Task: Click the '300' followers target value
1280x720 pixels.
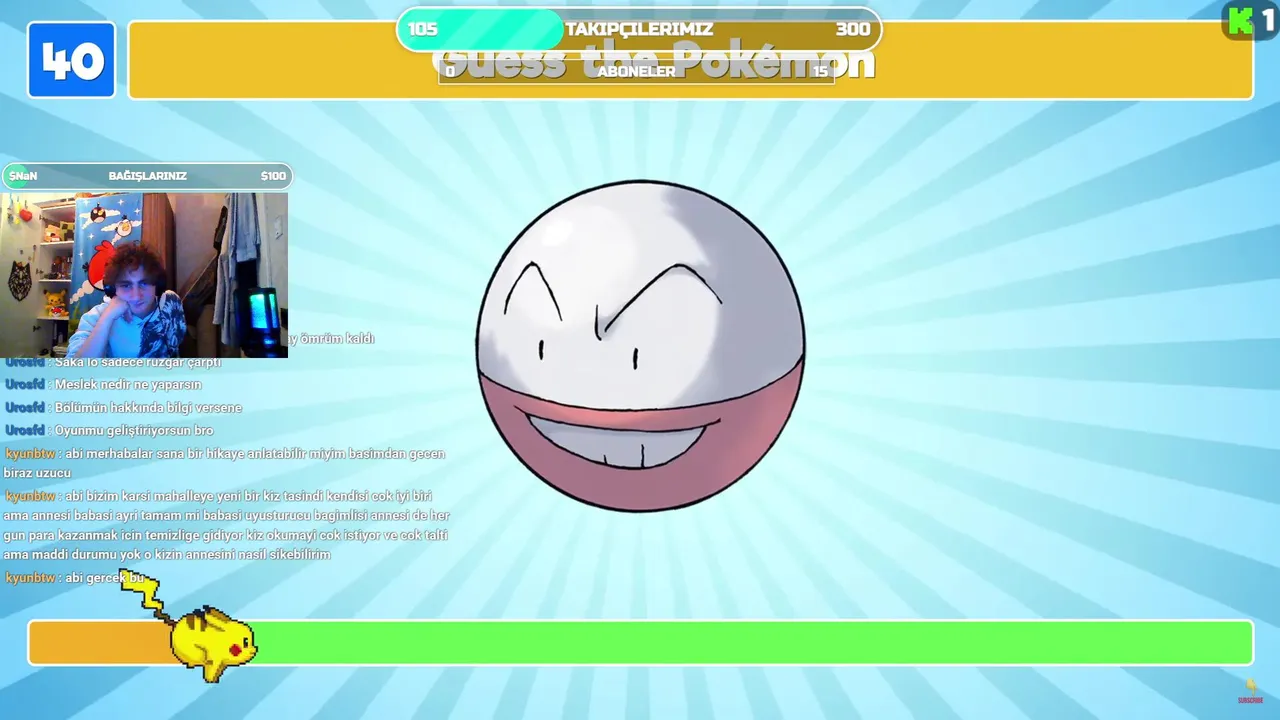Action: pyautogui.click(x=853, y=29)
